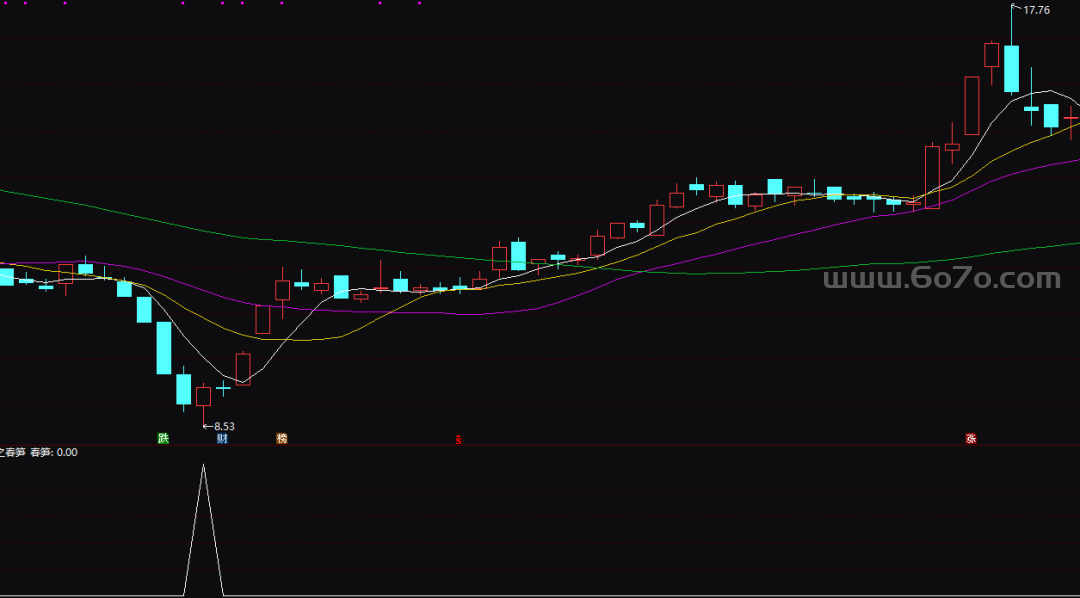
Task: Click the white baseline of the indicator panel
Action: [x=600, y=595]
